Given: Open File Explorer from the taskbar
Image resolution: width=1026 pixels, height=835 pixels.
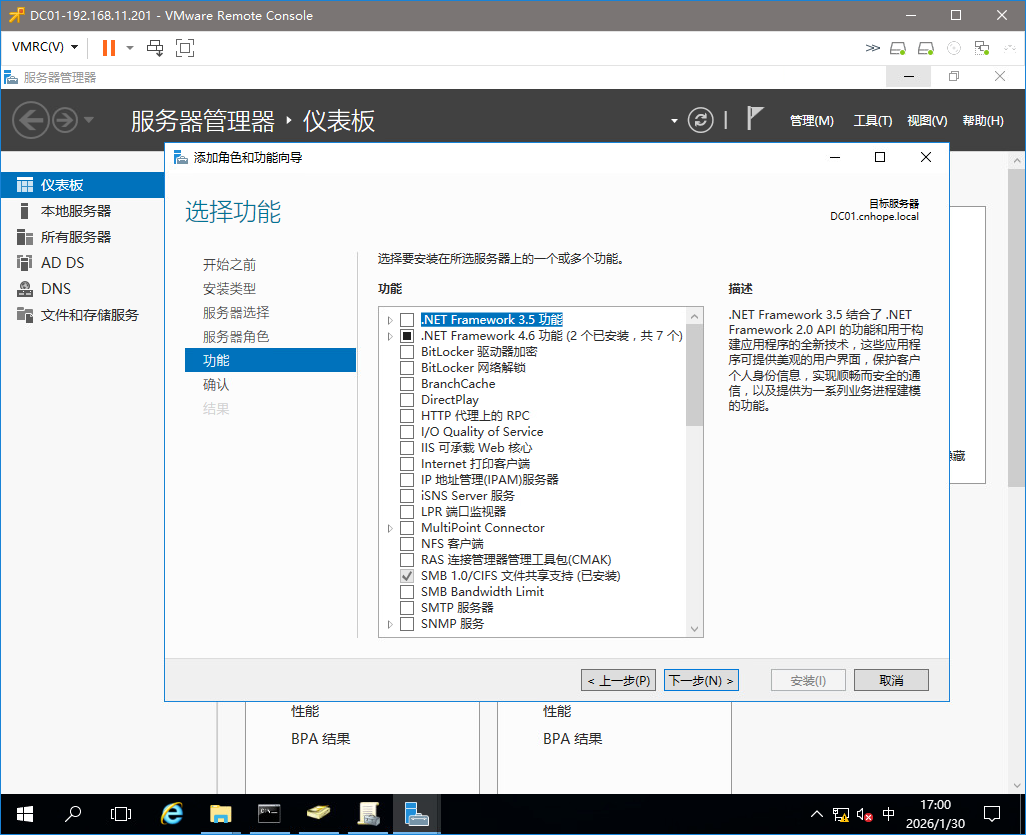Looking at the screenshot, I should click(221, 814).
